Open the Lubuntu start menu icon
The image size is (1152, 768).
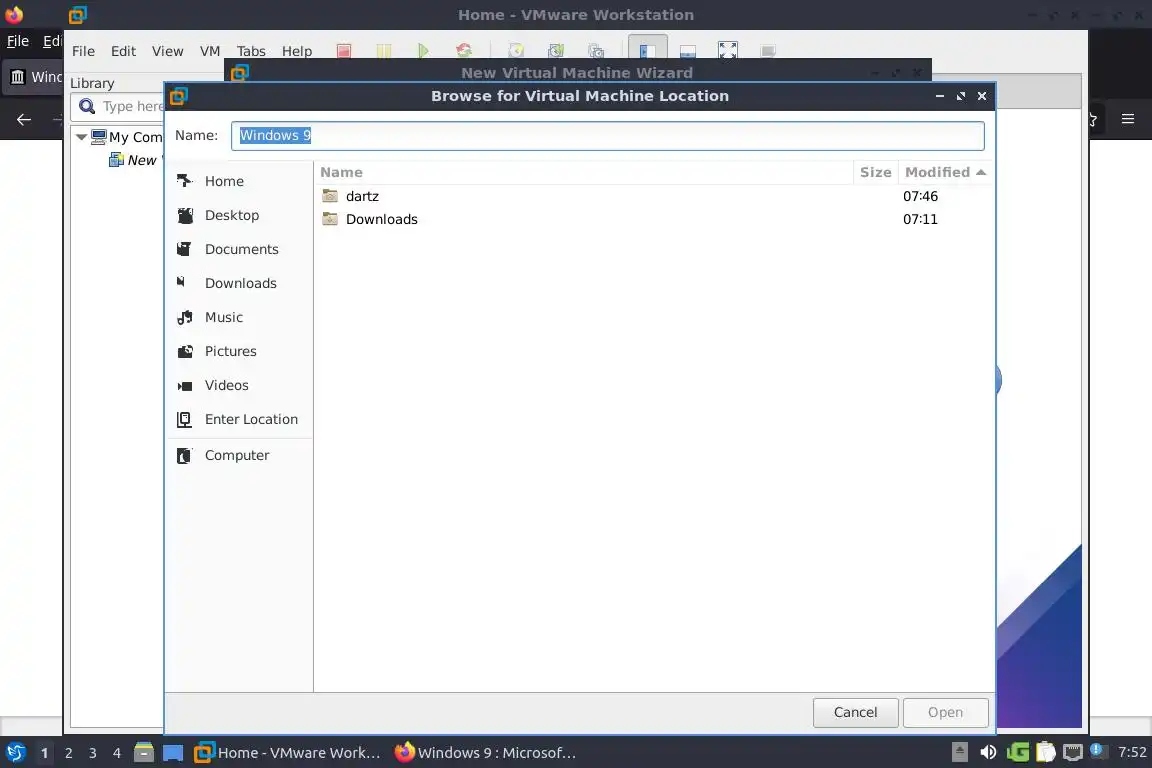coord(15,753)
